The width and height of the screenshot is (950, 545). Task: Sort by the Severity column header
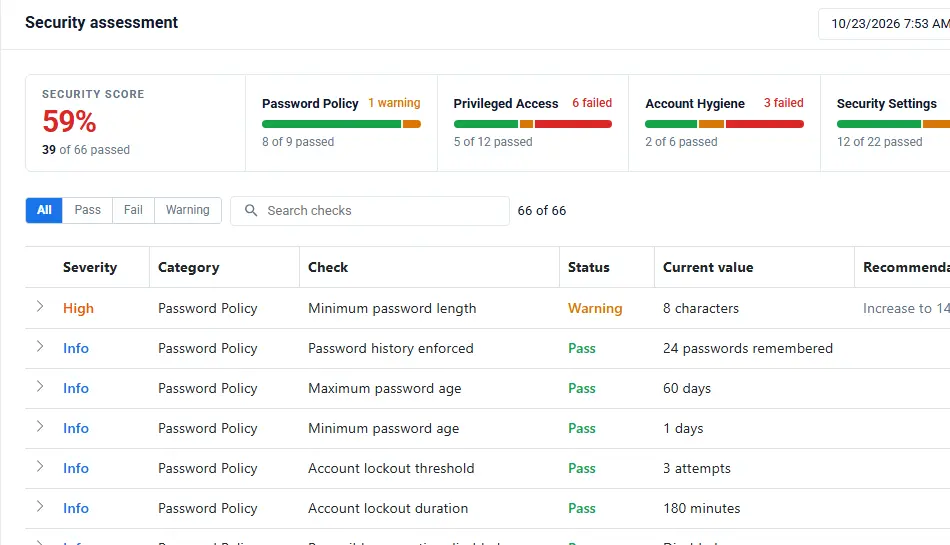90,267
